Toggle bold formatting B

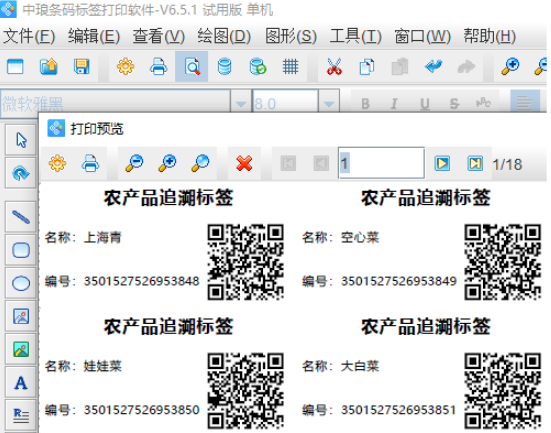(365, 104)
